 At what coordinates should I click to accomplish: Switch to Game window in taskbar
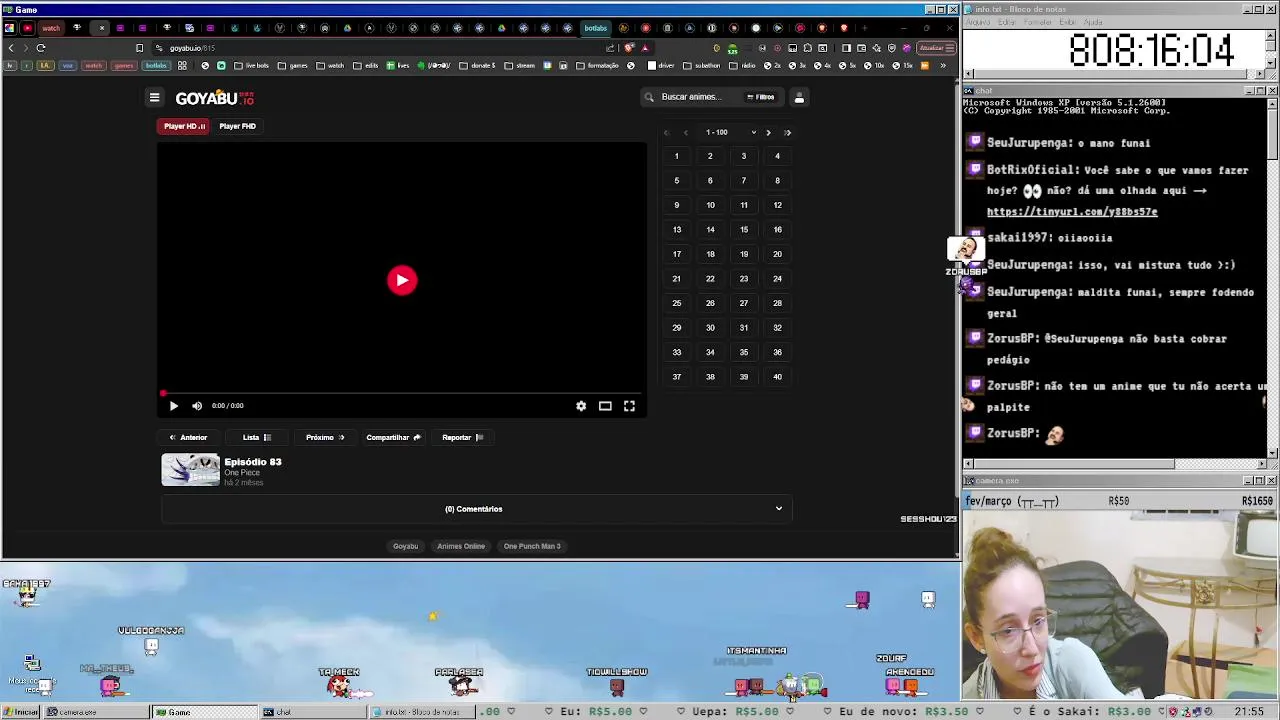(x=204, y=712)
